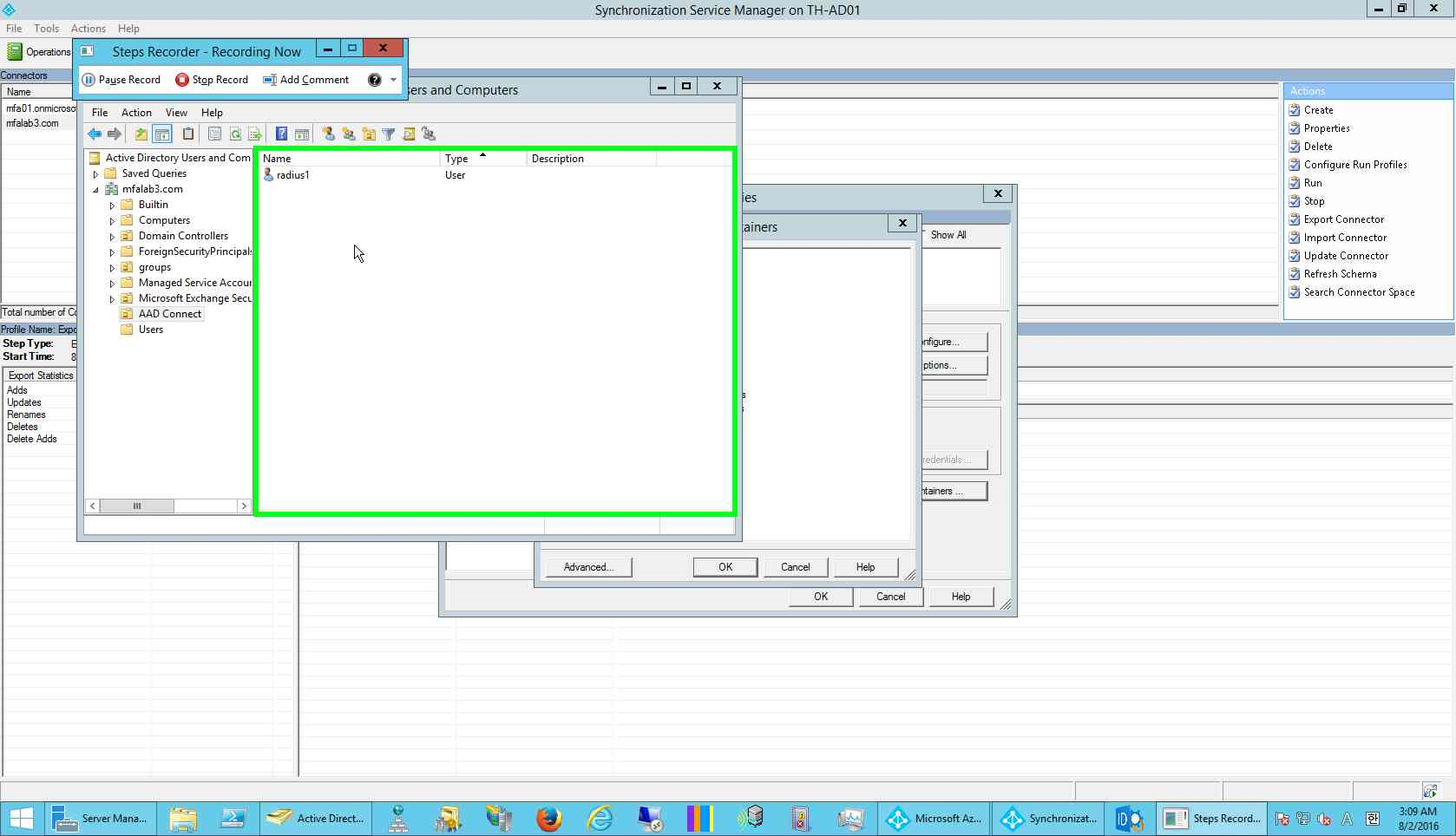1456x836 pixels.
Task: Open filter options with the funnel icon
Action: pos(389,134)
